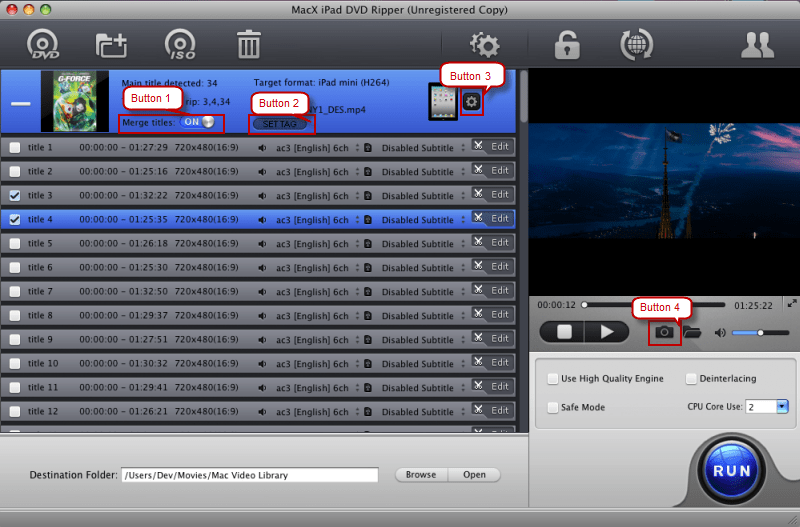This screenshot has height=527, width=800.
Task: Click the scissors icon on title 12 row
Action: point(478,410)
